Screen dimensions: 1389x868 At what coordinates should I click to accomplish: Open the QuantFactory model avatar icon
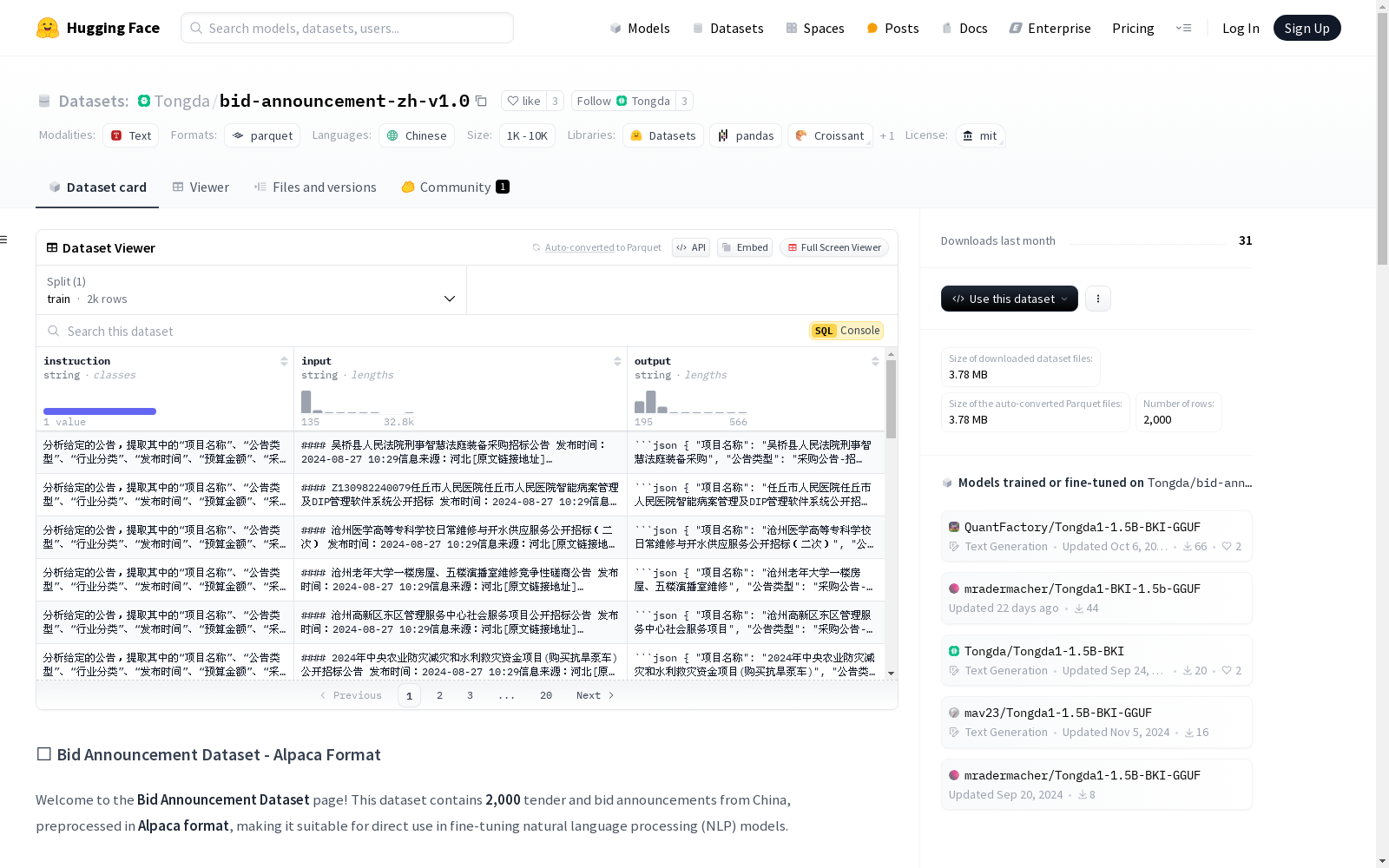pyautogui.click(x=954, y=527)
